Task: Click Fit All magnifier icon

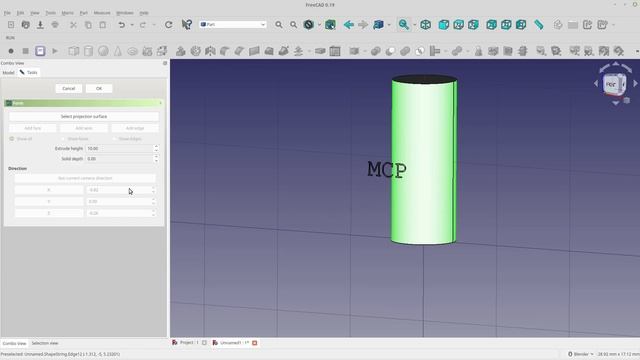Action: point(279,25)
